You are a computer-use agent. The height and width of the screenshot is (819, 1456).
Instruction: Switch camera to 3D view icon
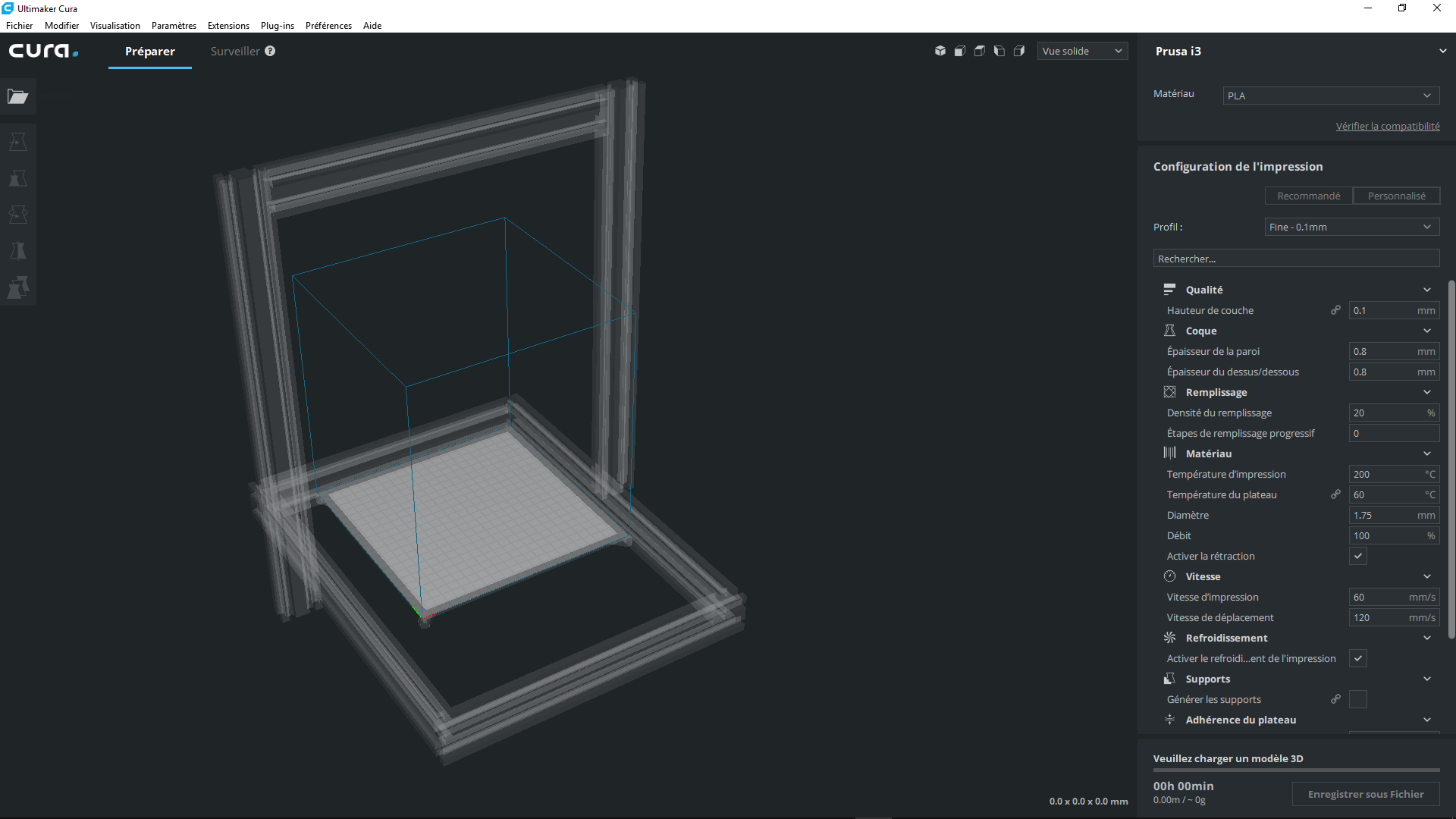[x=940, y=51]
